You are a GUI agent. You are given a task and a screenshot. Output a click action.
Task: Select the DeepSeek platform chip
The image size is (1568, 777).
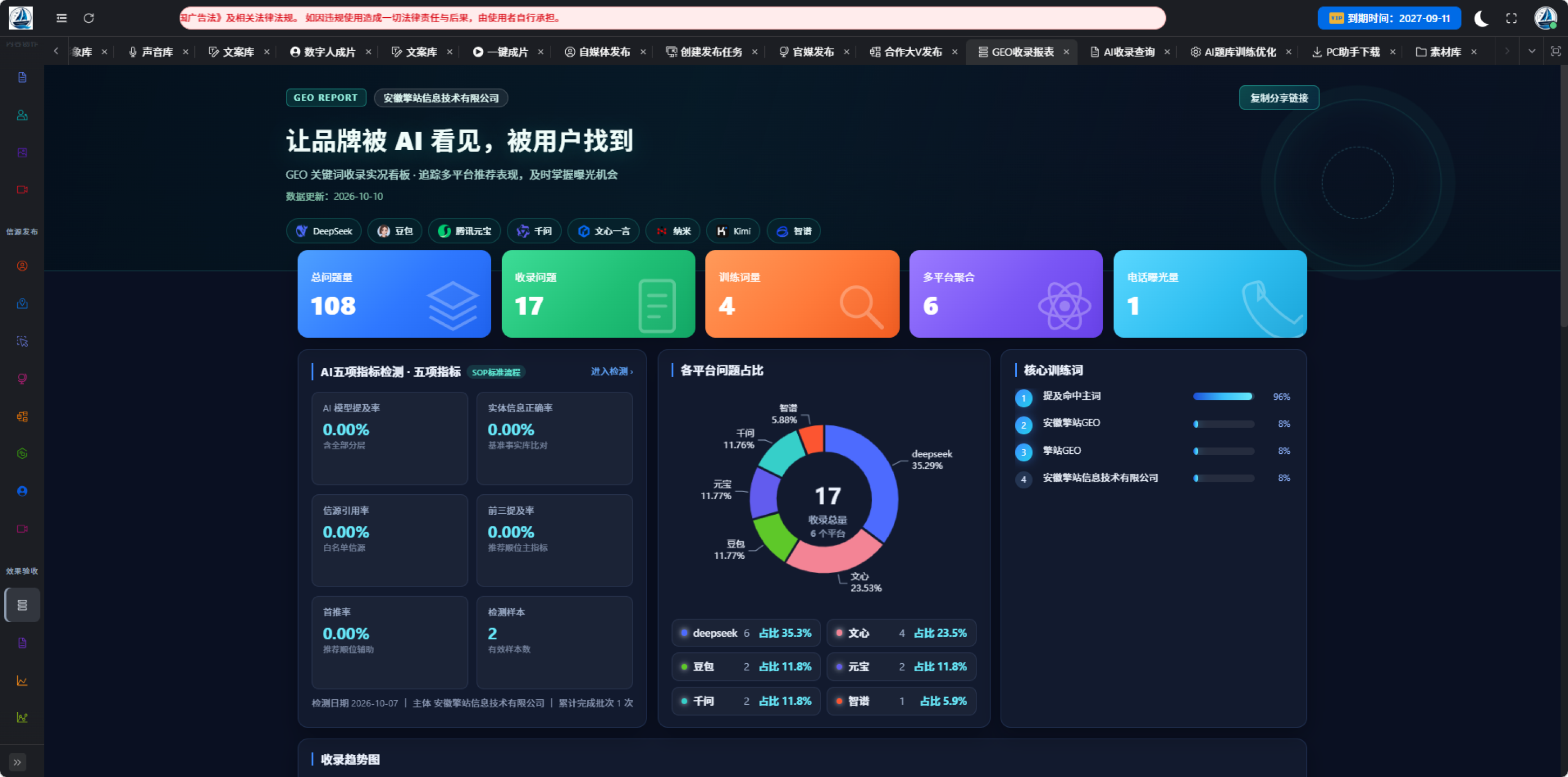[x=324, y=231]
